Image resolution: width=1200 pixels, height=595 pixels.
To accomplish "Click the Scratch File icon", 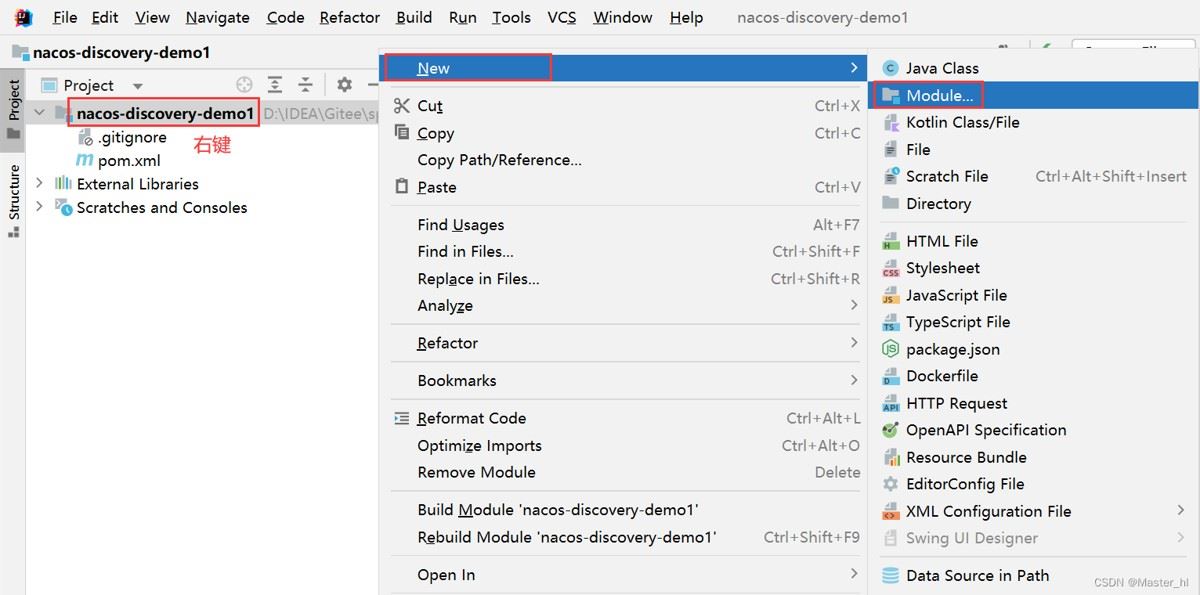I will click(890, 176).
